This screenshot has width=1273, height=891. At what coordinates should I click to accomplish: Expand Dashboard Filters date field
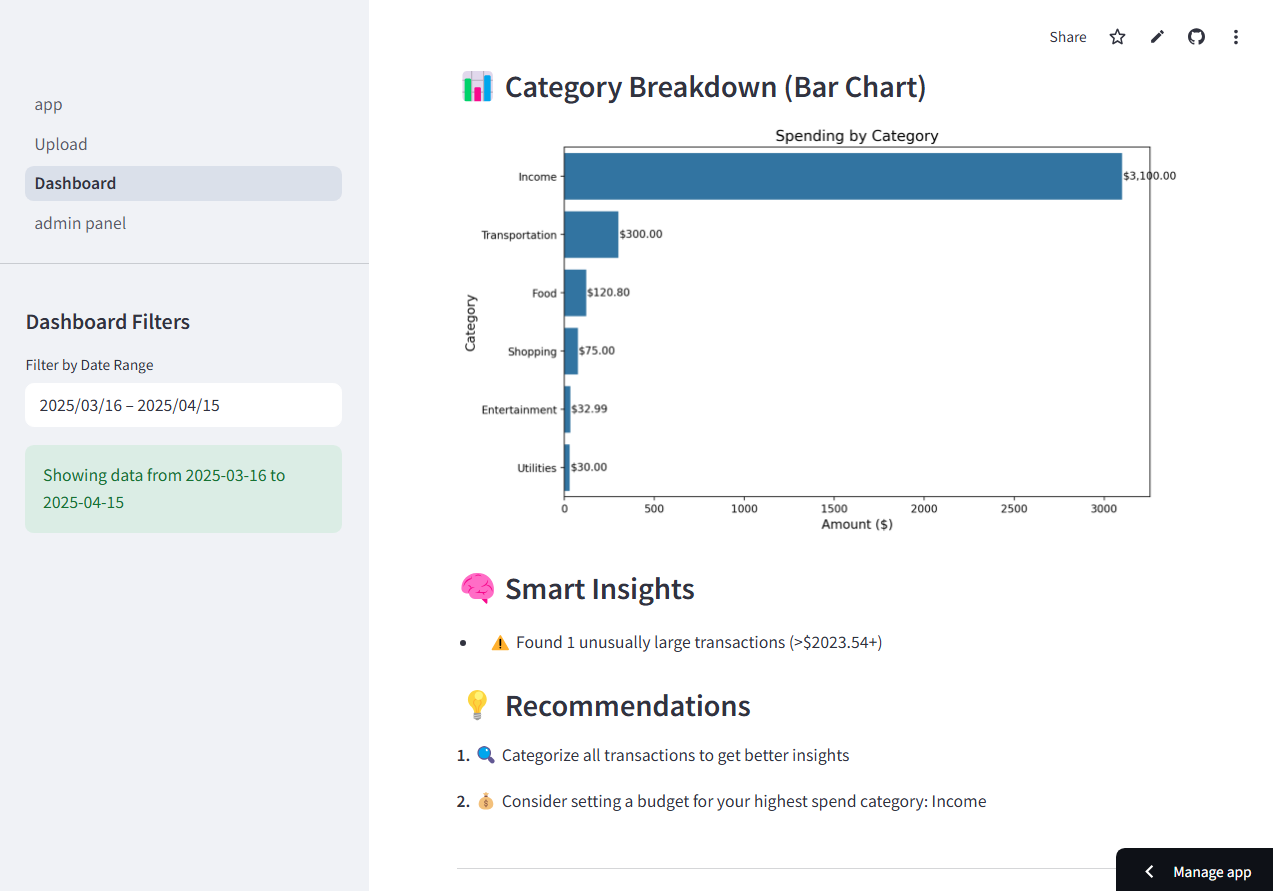(183, 405)
